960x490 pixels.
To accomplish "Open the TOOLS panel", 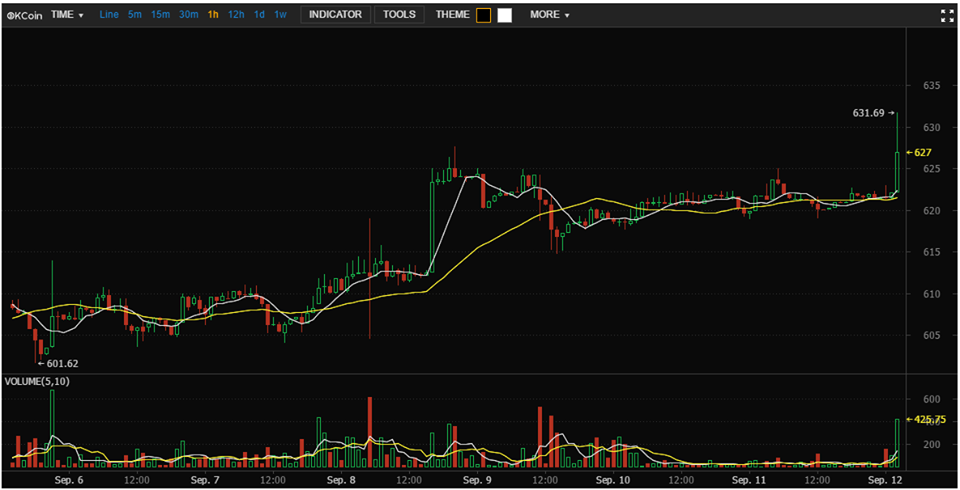I will [399, 15].
